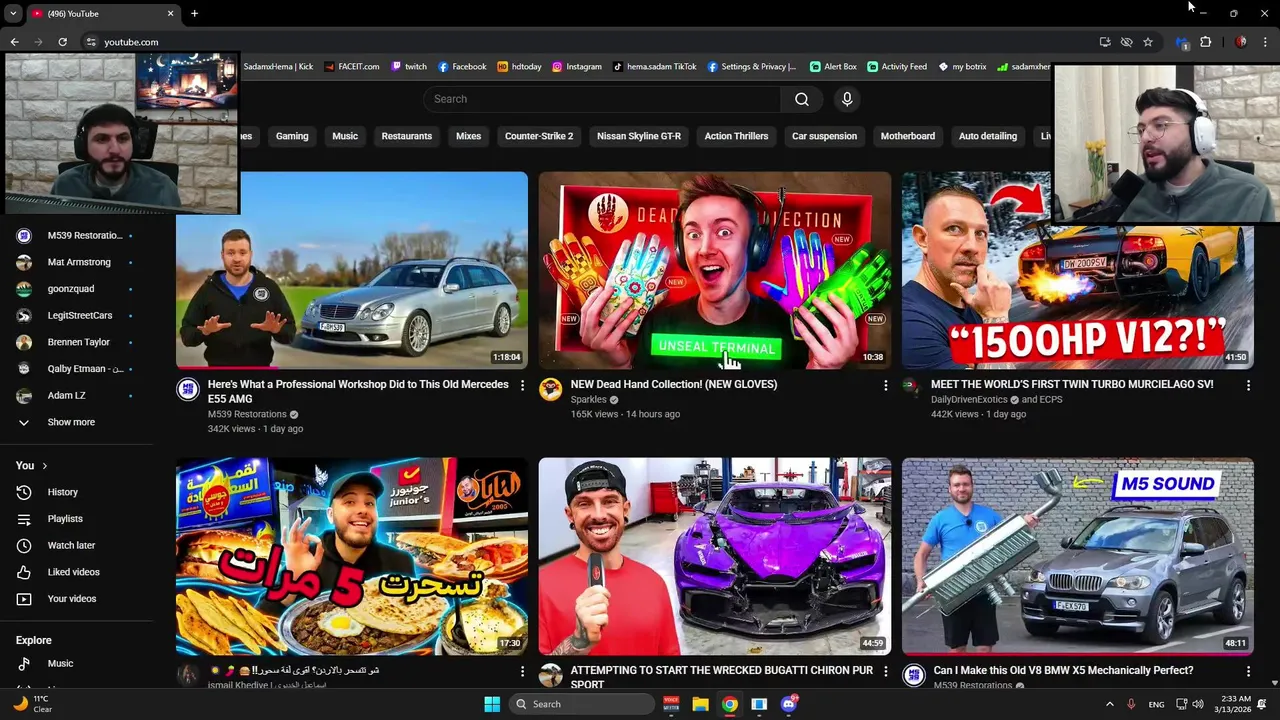Expand the You section chevron
This screenshot has width=1280, height=720.
(44, 466)
